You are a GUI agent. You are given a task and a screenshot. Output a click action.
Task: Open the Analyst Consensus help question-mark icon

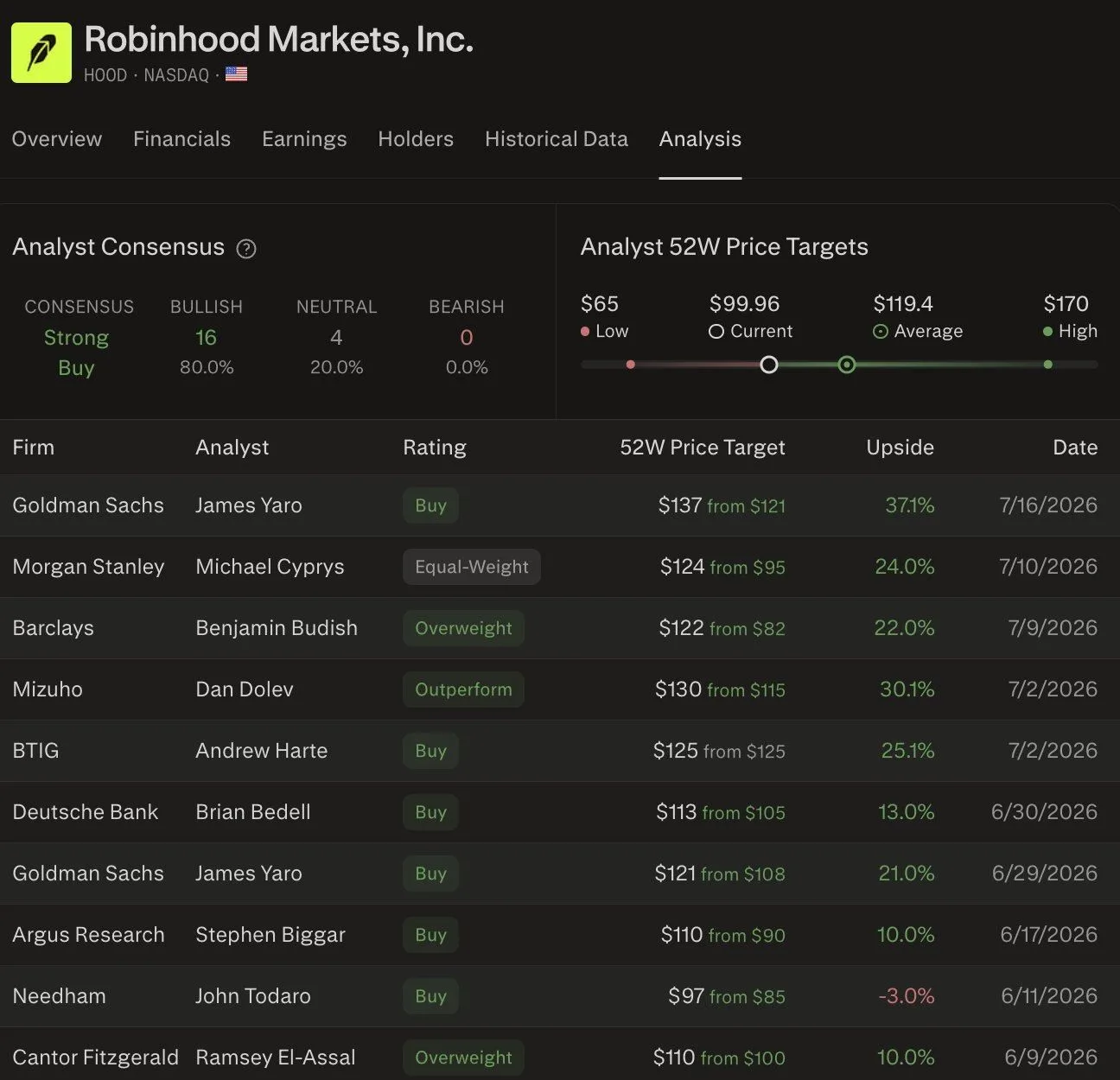(246, 249)
